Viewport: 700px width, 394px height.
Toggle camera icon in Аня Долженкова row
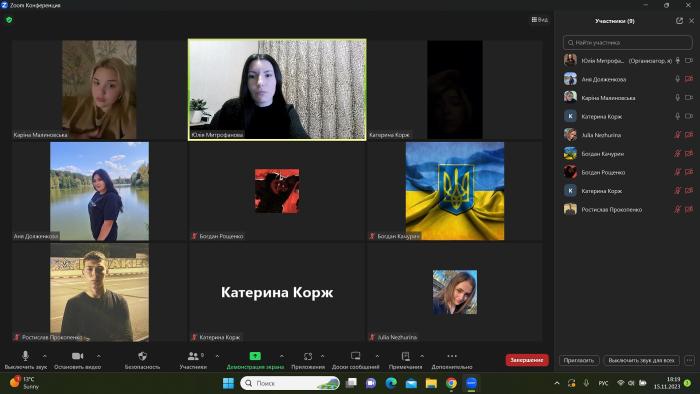[x=689, y=79]
